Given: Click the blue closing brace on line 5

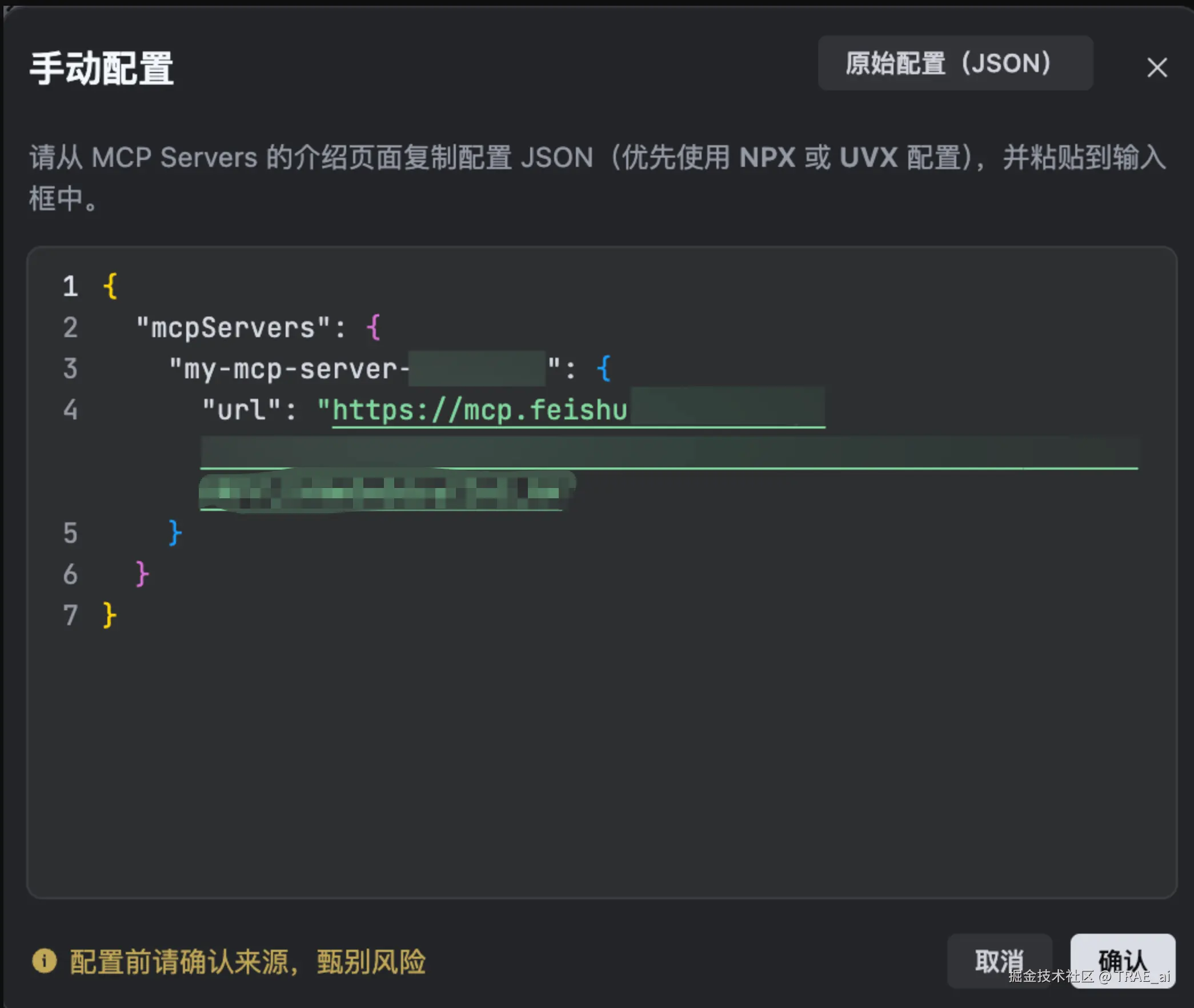Looking at the screenshot, I should click(175, 533).
